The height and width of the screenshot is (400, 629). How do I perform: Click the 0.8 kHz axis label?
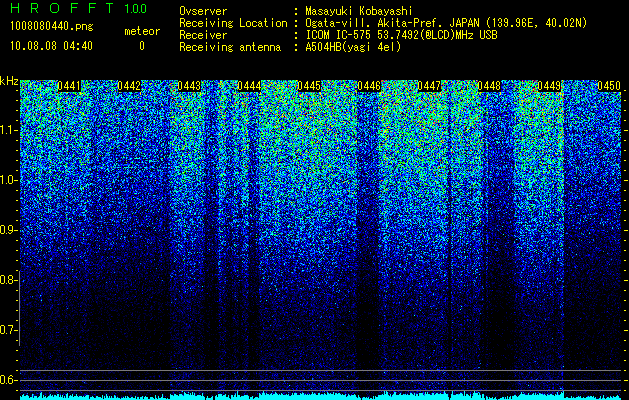(7, 280)
